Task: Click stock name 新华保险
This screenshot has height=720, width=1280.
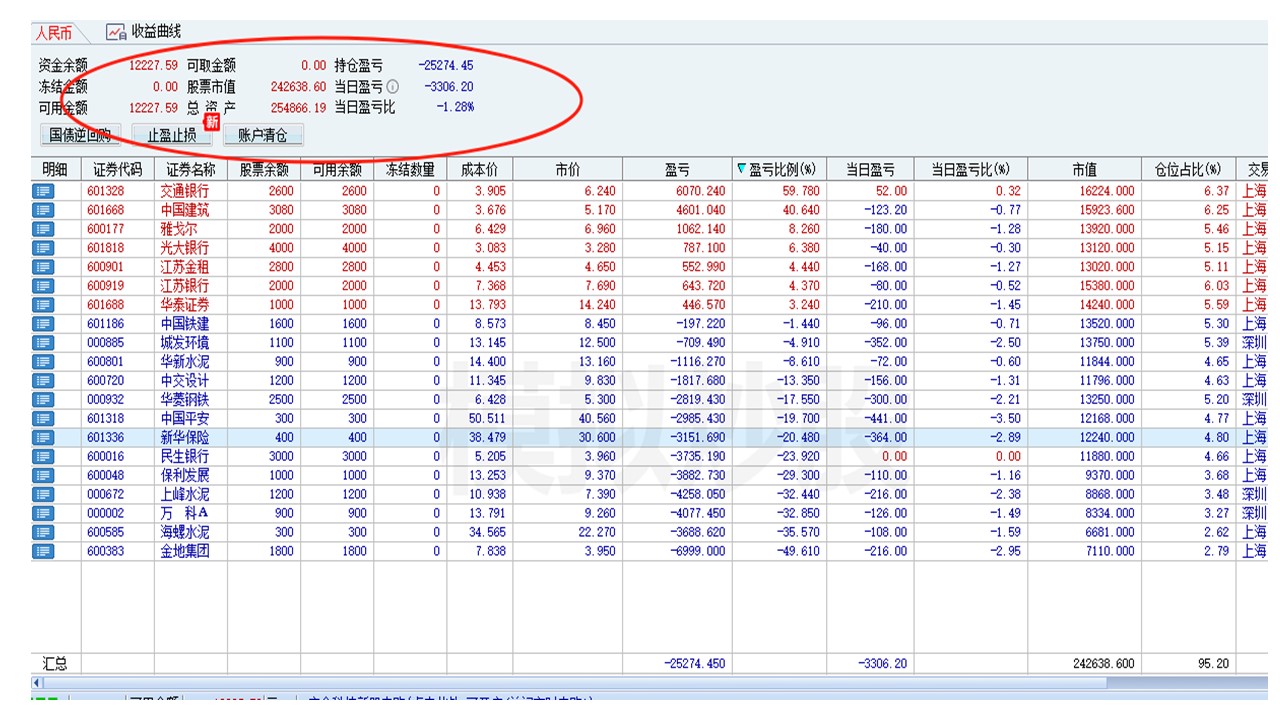Action: coord(185,437)
